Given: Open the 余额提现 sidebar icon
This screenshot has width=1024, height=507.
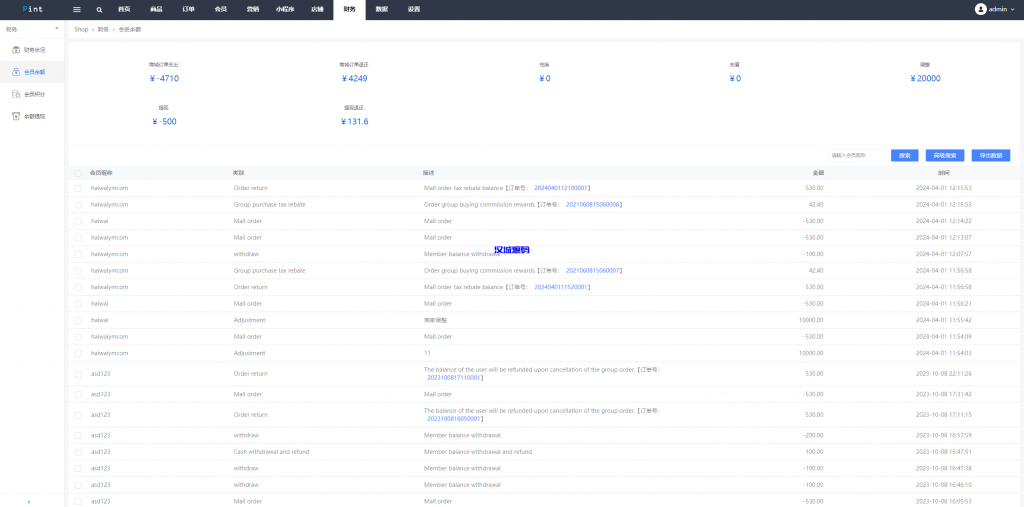Looking at the screenshot, I should [x=15, y=116].
